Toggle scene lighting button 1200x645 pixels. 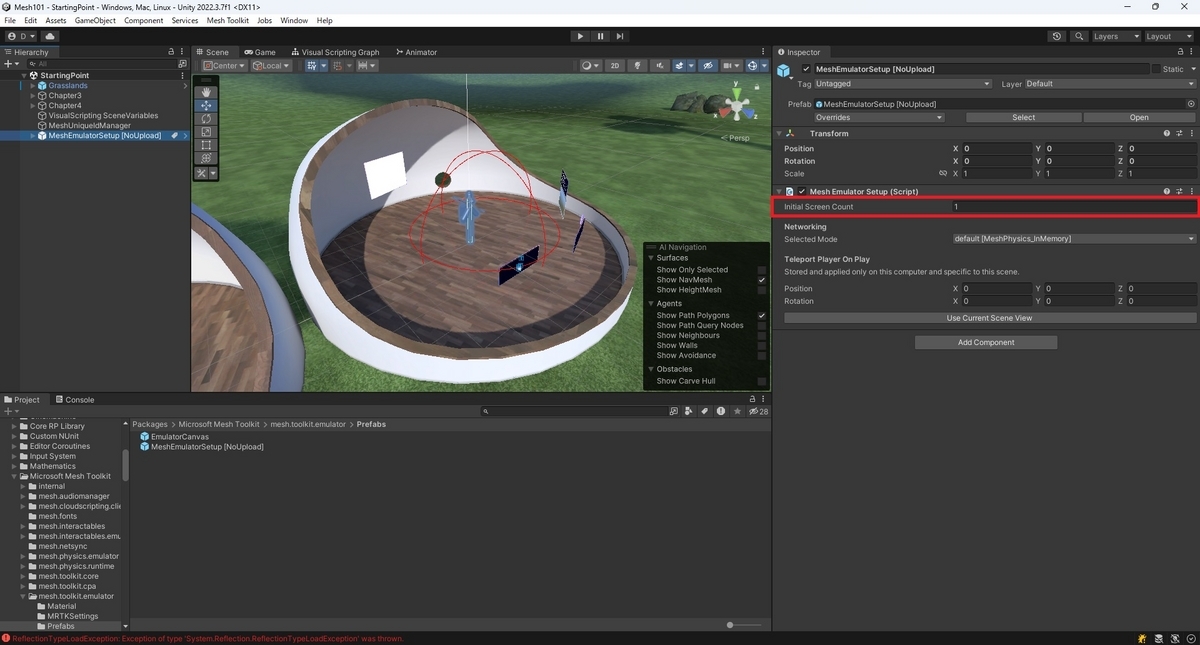(636, 66)
